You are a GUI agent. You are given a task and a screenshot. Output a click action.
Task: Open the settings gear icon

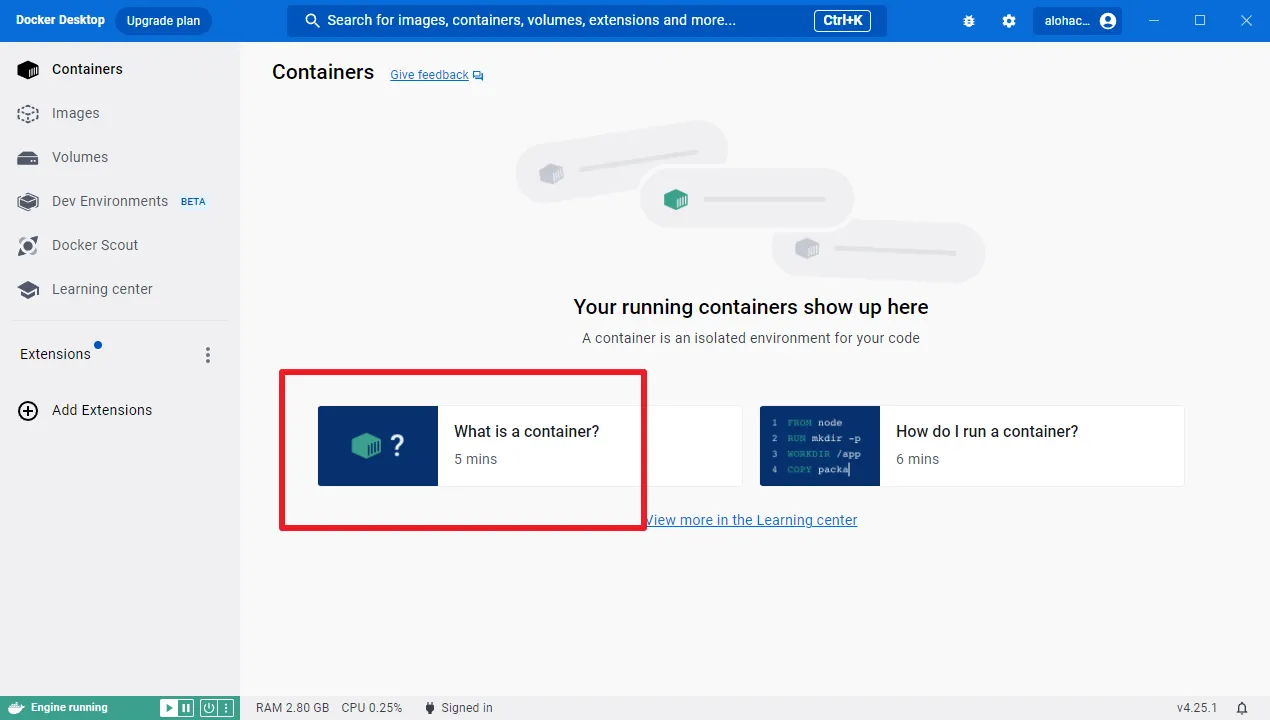click(x=1009, y=21)
